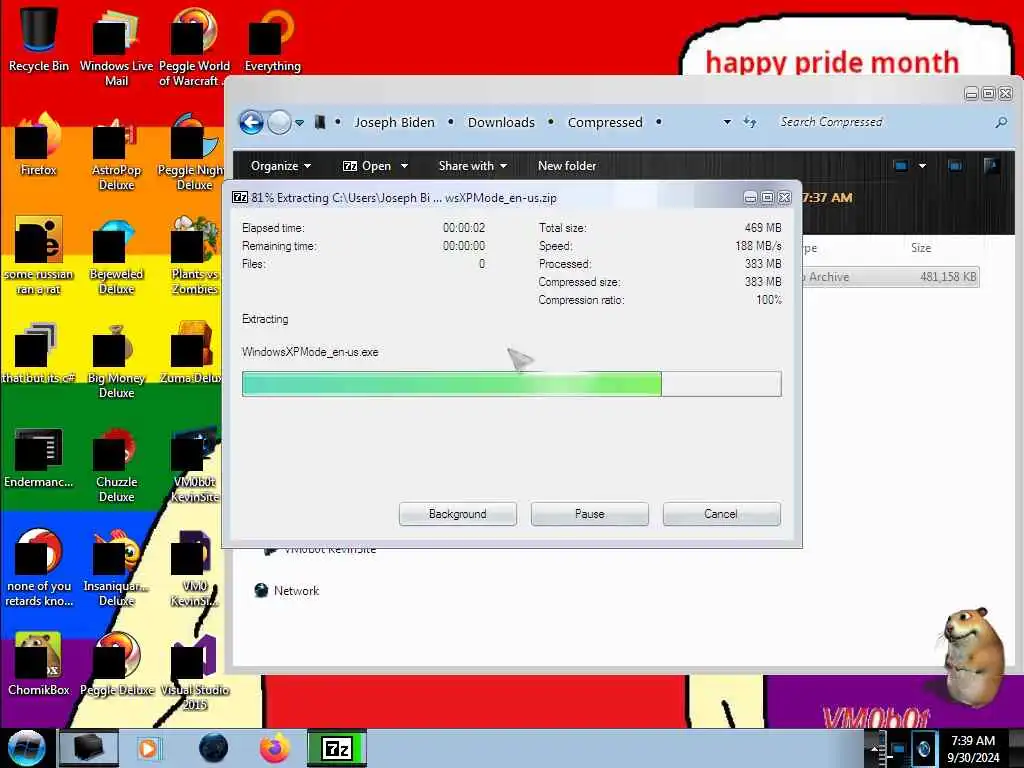Open the Windows Start orb
Viewport: 1024px width, 768px height.
click(26, 748)
